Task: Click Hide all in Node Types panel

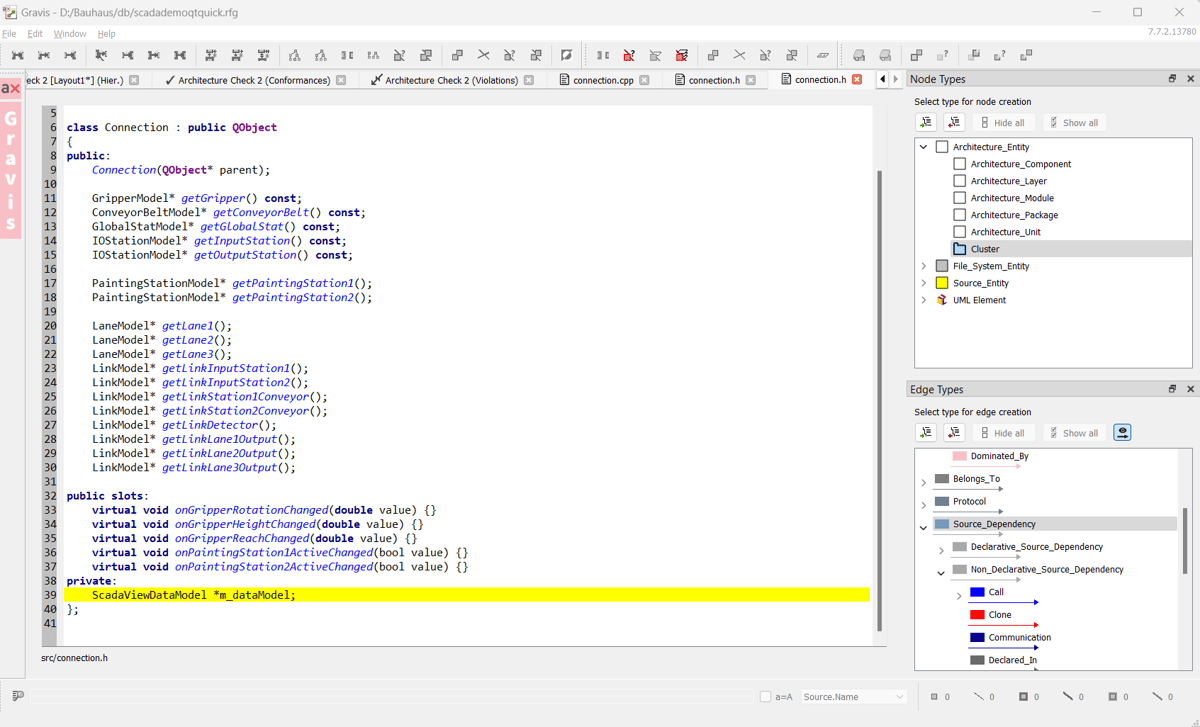Action: pos(1002,123)
